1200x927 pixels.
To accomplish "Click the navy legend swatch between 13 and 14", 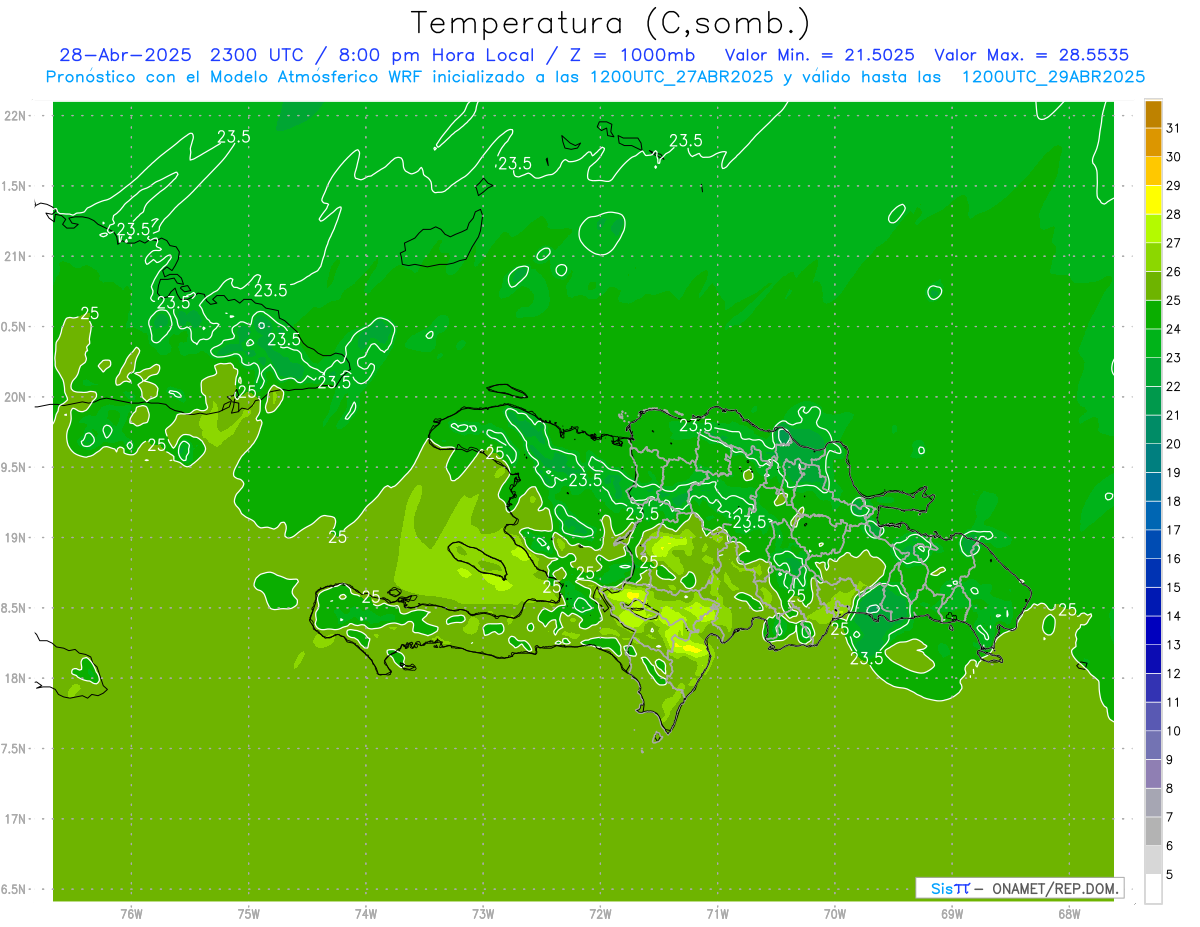I will coord(1153,630).
